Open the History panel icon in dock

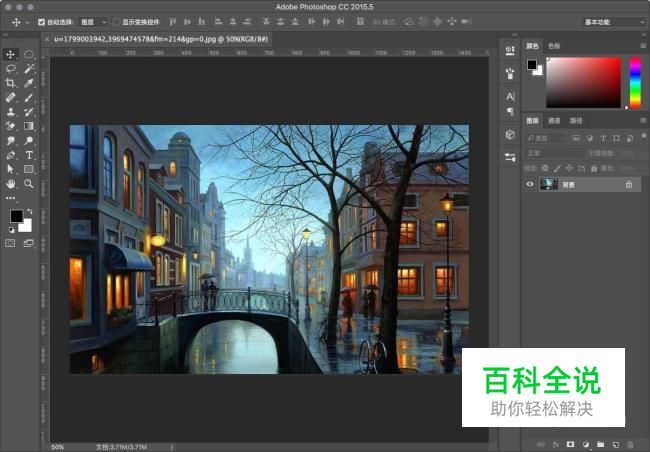[510, 51]
